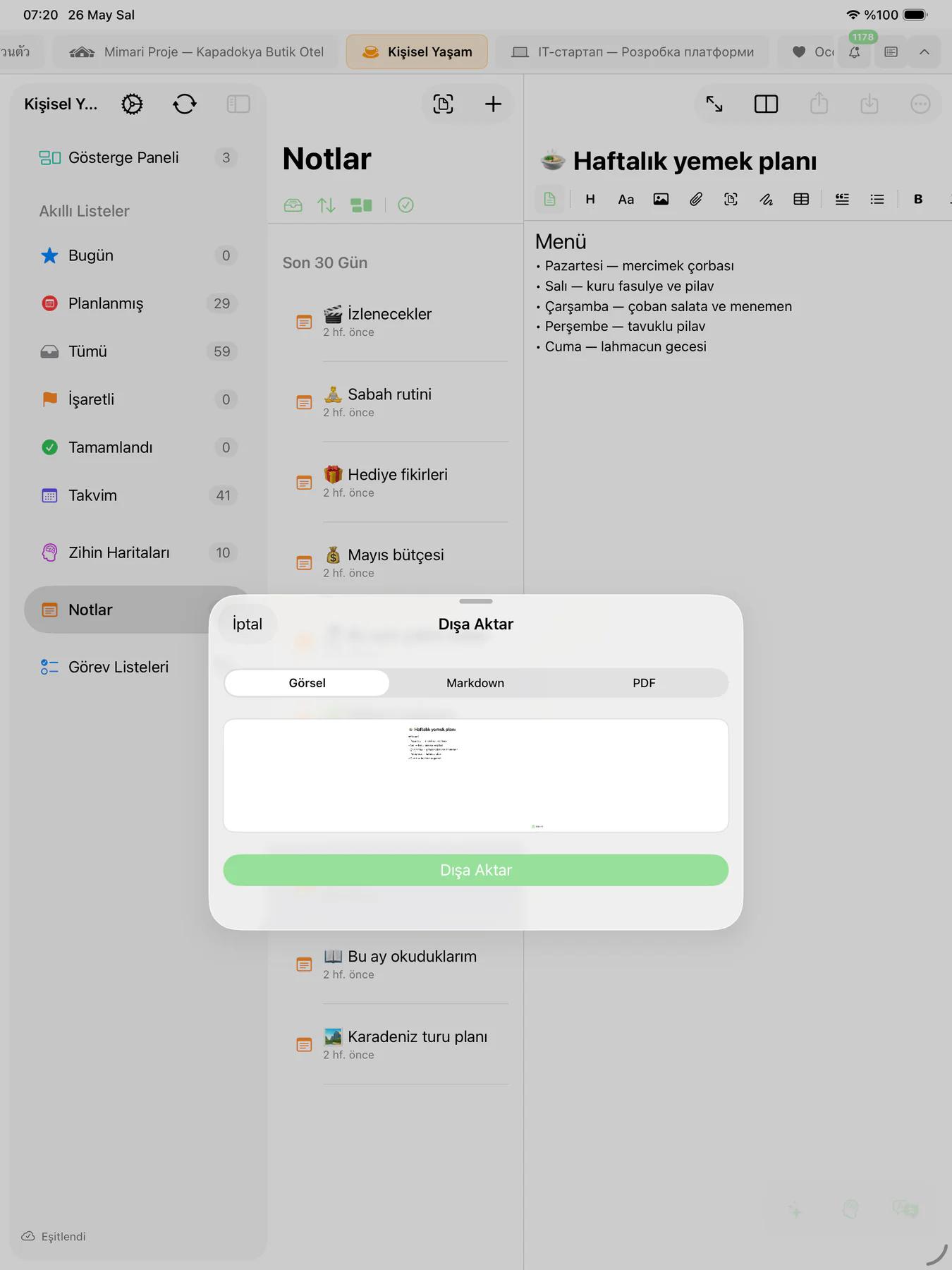Open the Kişisel Y... workspace title dropdown
The image size is (952, 1270).
tap(61, 104)
